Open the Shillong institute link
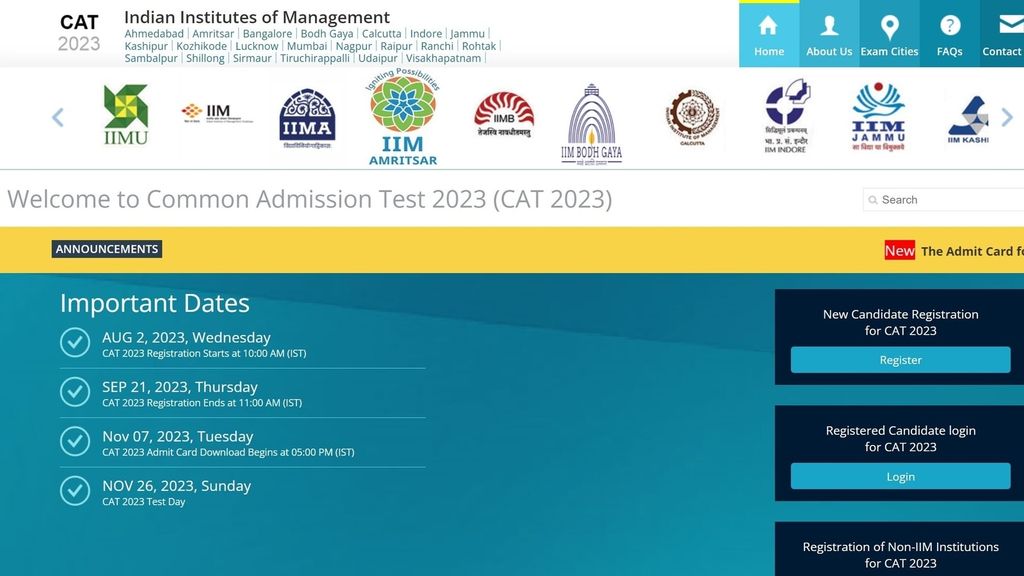The width and height of the screenshot is (1024, 576). click(x=205, y=58)
